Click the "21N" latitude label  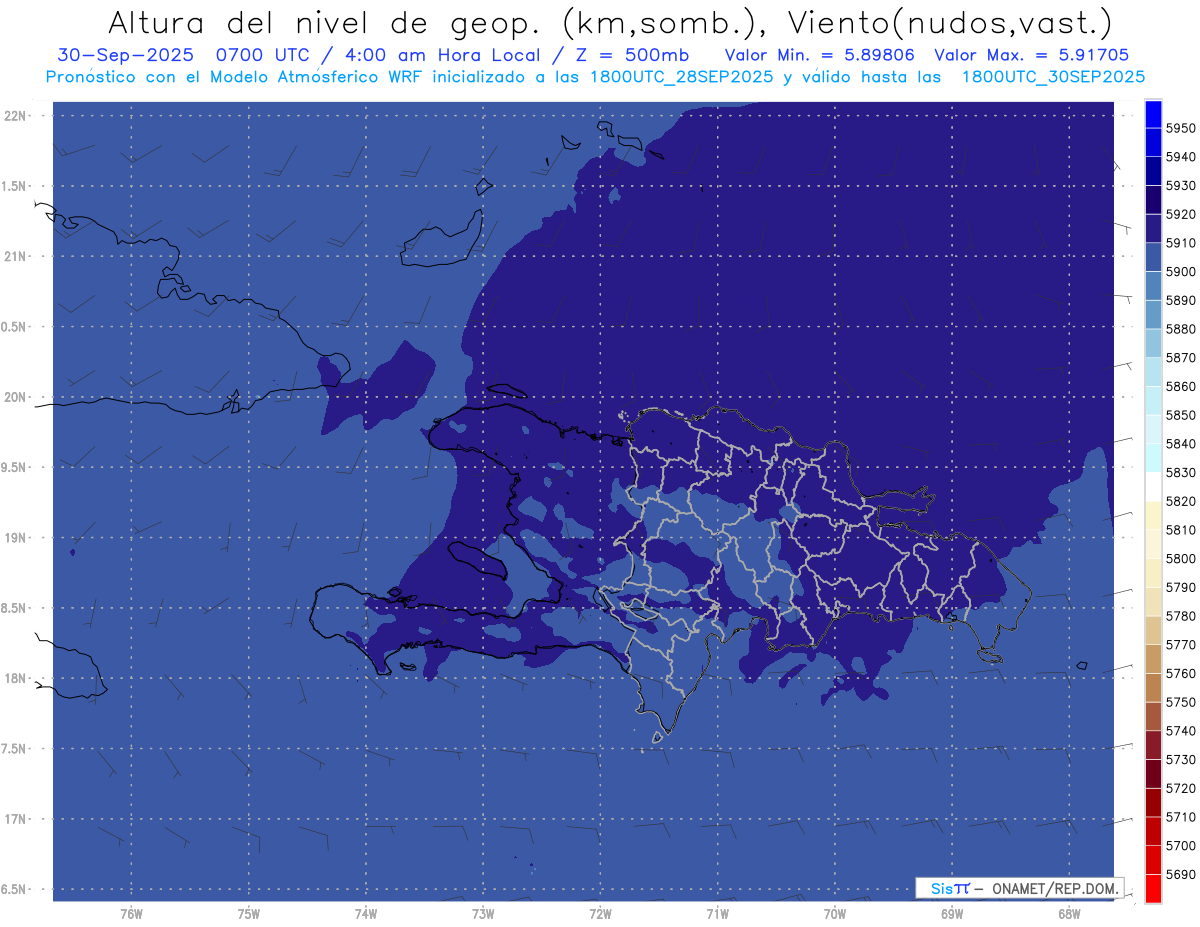(x=15, y=256)
